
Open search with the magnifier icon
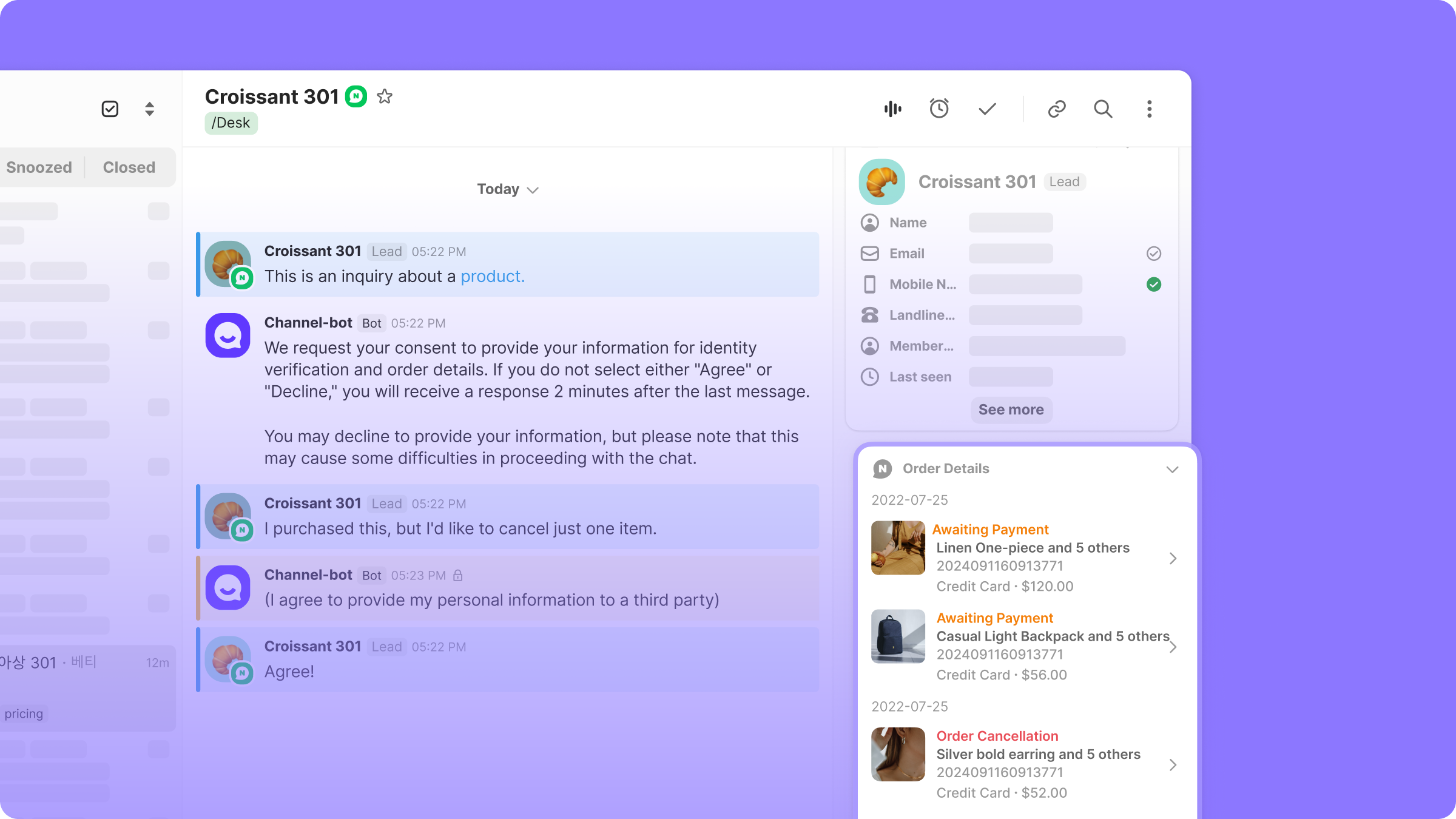1103,109
